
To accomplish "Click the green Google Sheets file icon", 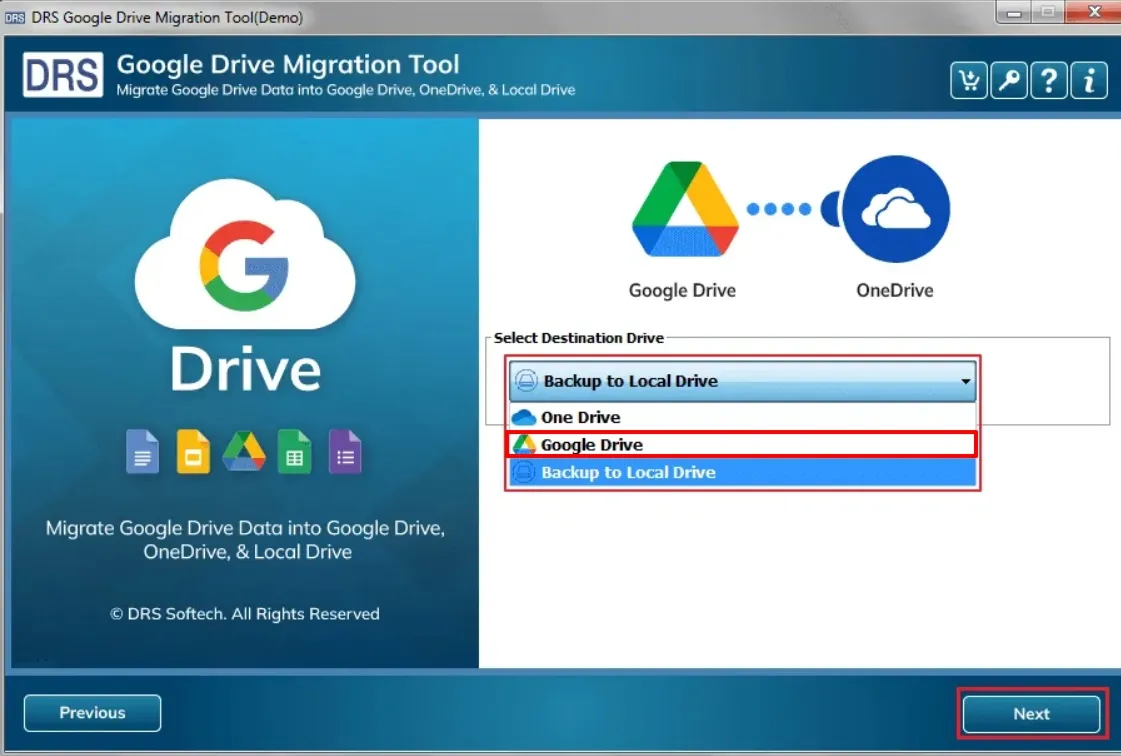I will (x=295, y=451).
